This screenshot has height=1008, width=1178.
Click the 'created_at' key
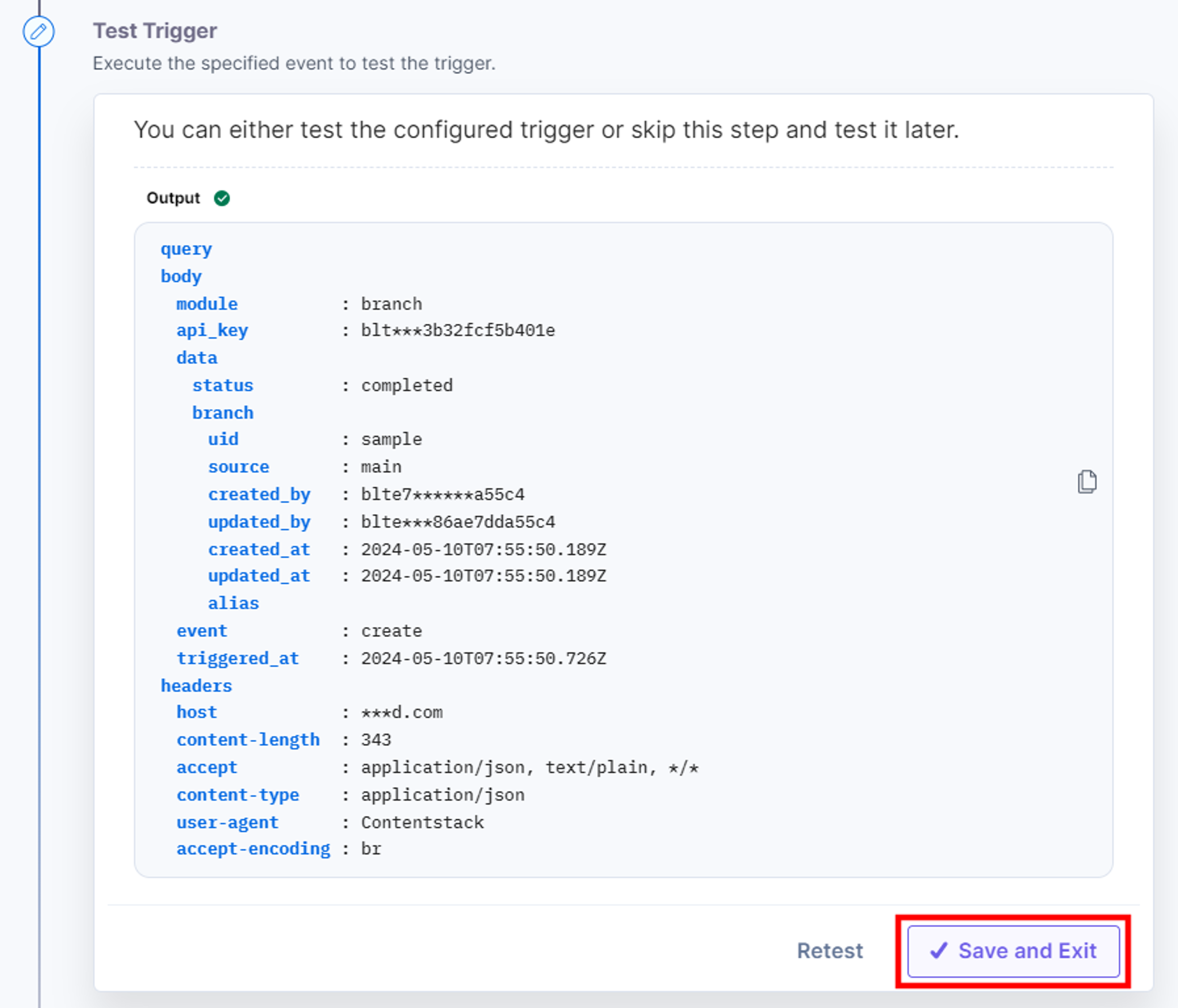tap(259, 550)
